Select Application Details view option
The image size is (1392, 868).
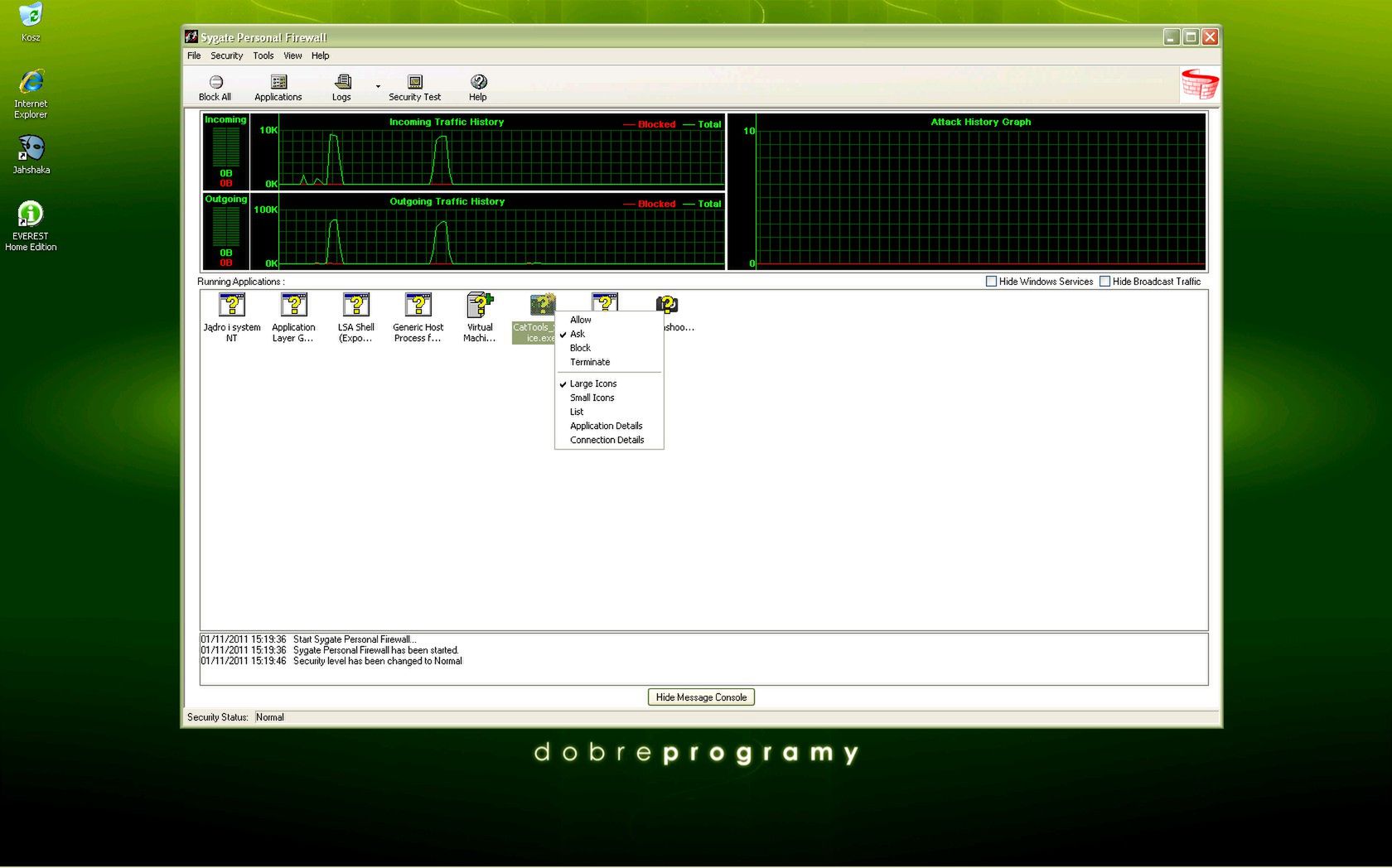(x=609, y=426)
